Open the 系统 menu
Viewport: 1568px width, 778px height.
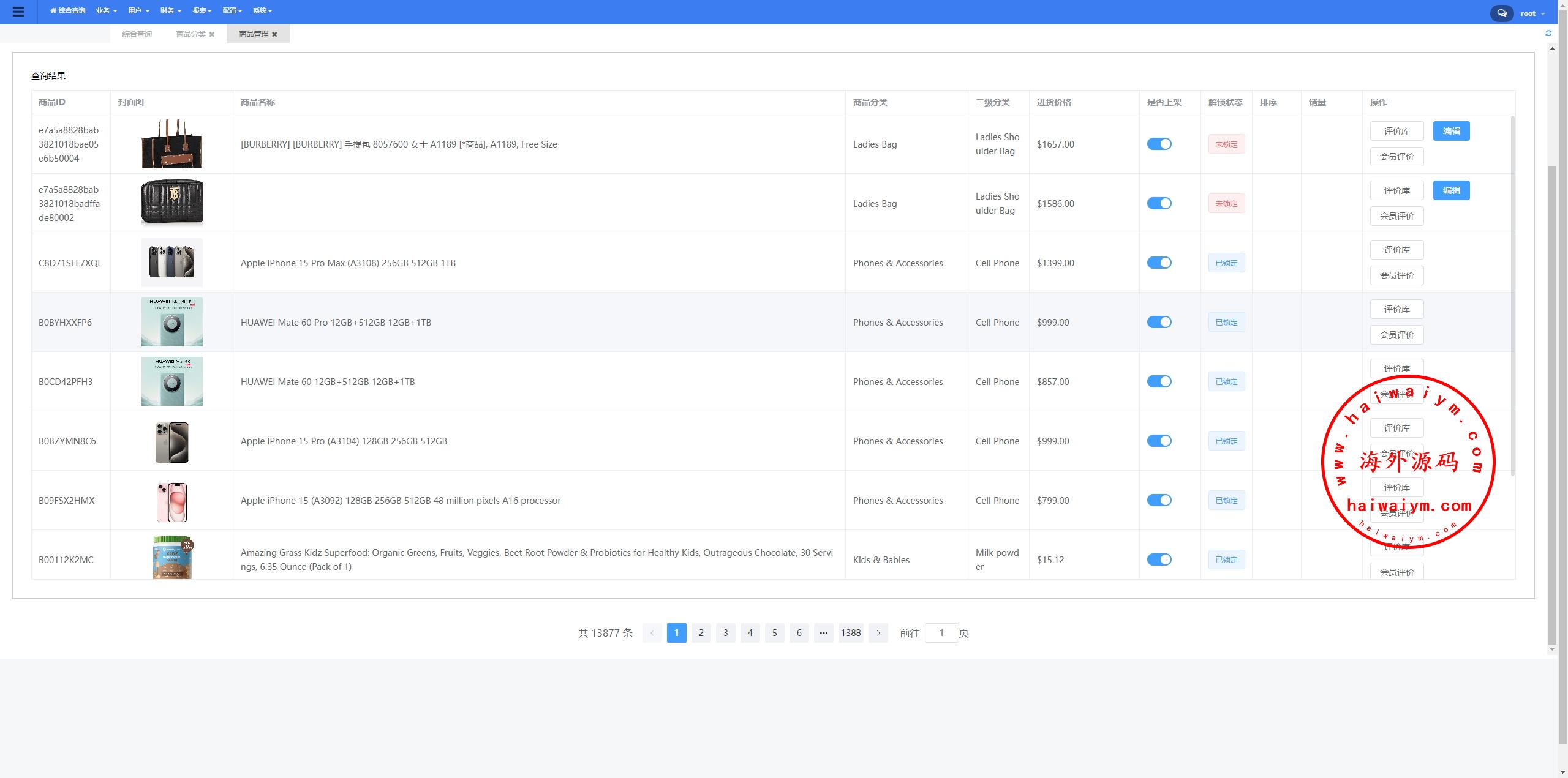point(262,11)
